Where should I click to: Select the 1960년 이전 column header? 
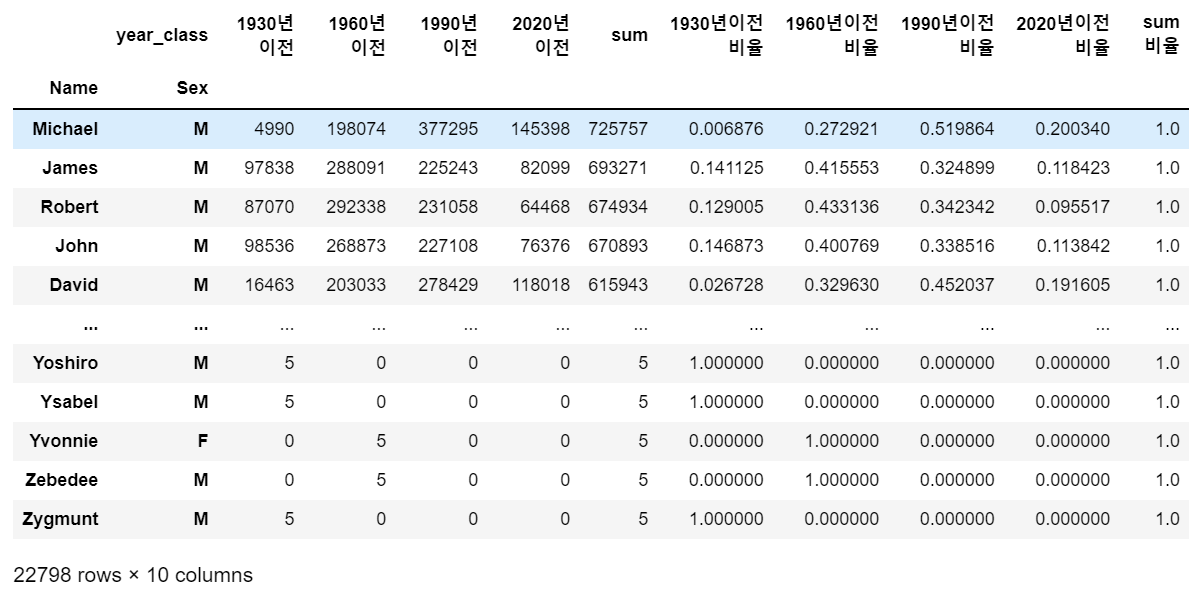(x=357, y=35)
